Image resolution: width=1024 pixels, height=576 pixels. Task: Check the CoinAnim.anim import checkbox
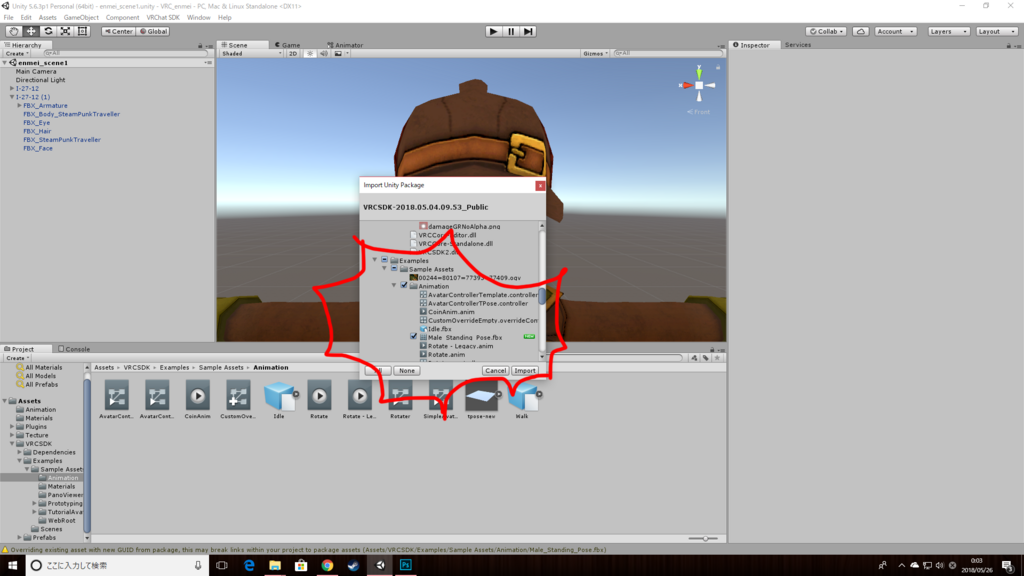coord(413,310)
